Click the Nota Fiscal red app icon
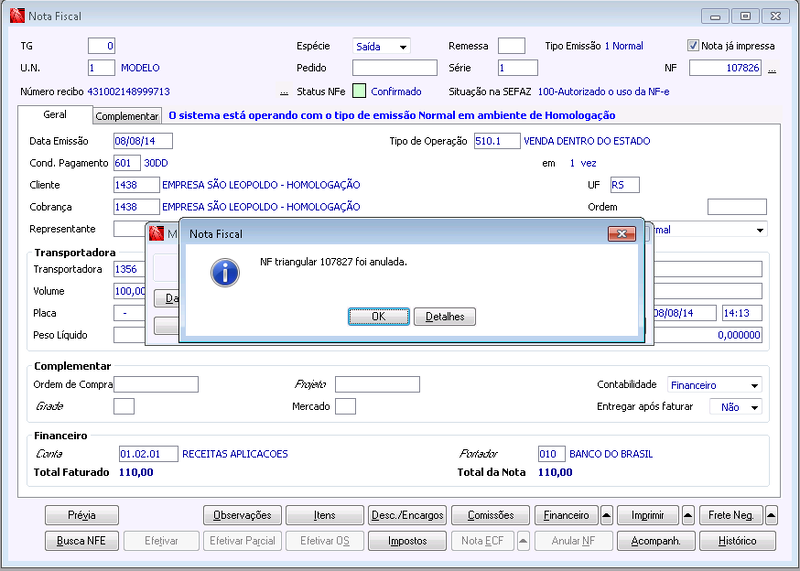800x571 pixels. coord(17,15)
